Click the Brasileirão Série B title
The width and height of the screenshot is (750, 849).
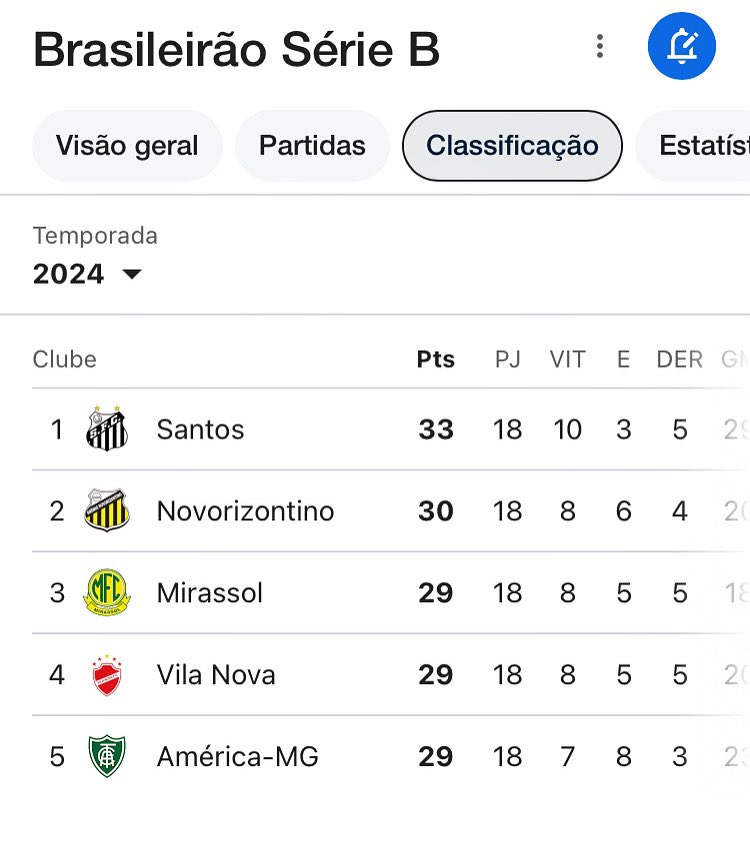(236, 50)
